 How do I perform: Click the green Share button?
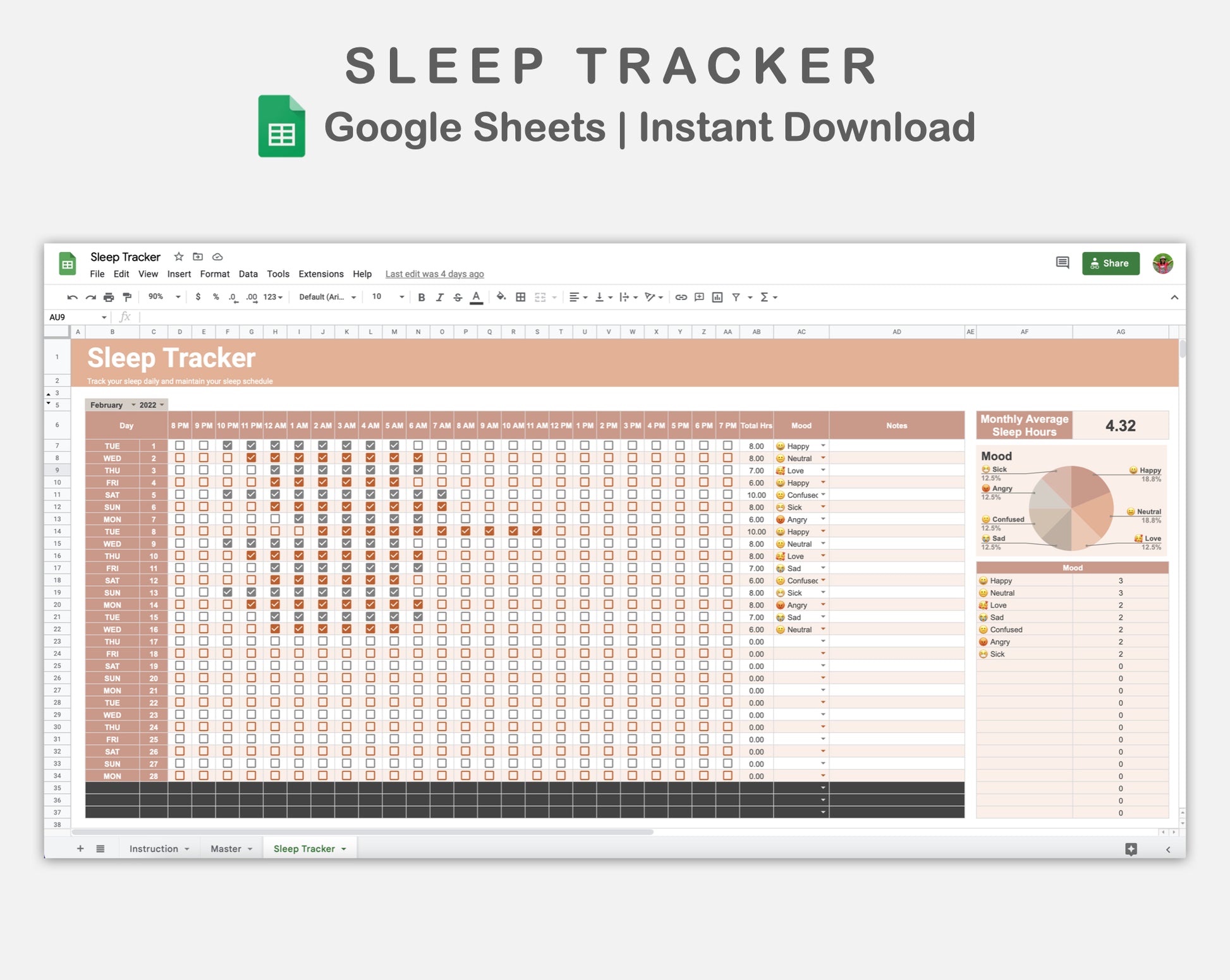(1111, 263)
